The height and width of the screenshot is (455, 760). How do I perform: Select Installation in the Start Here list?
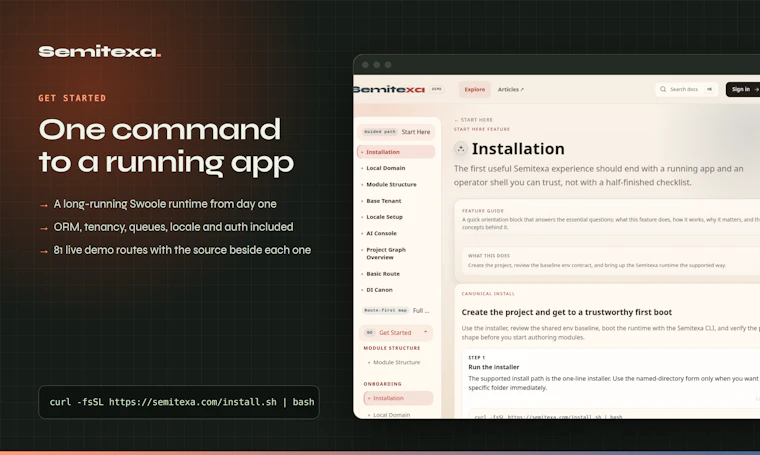click(x=396, y=152)
